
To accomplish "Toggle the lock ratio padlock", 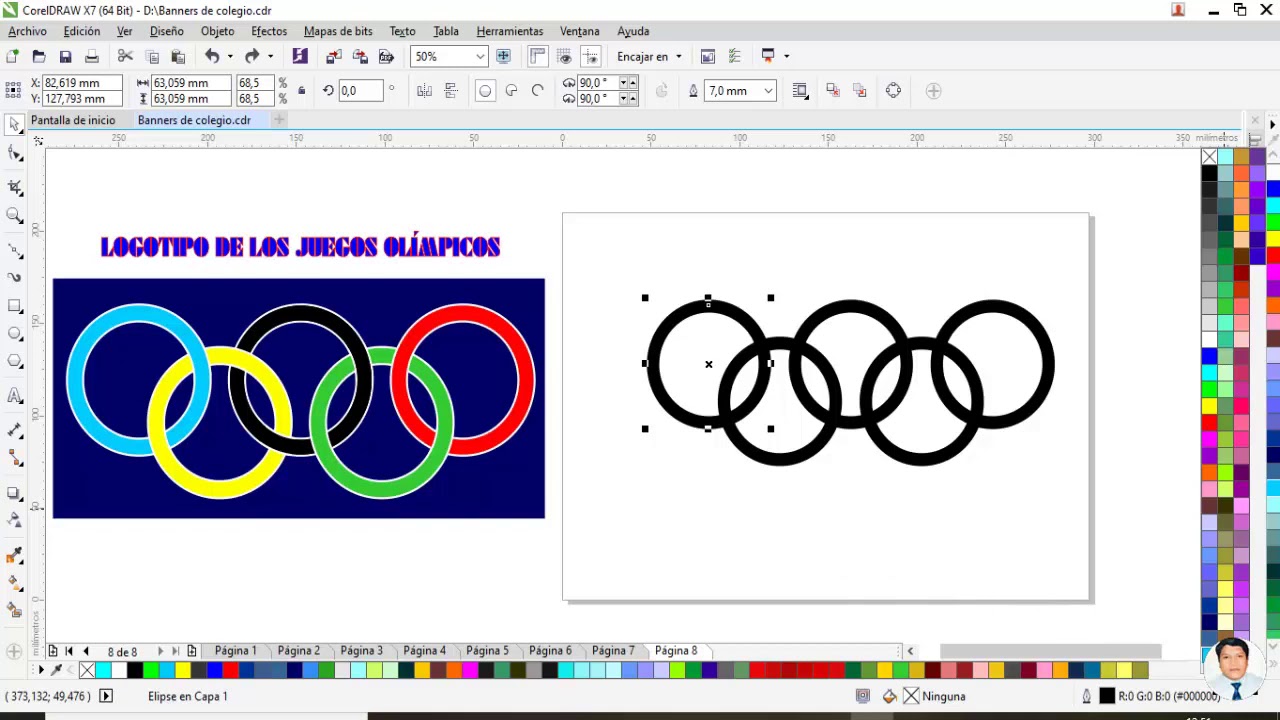I will click(301, 91).
